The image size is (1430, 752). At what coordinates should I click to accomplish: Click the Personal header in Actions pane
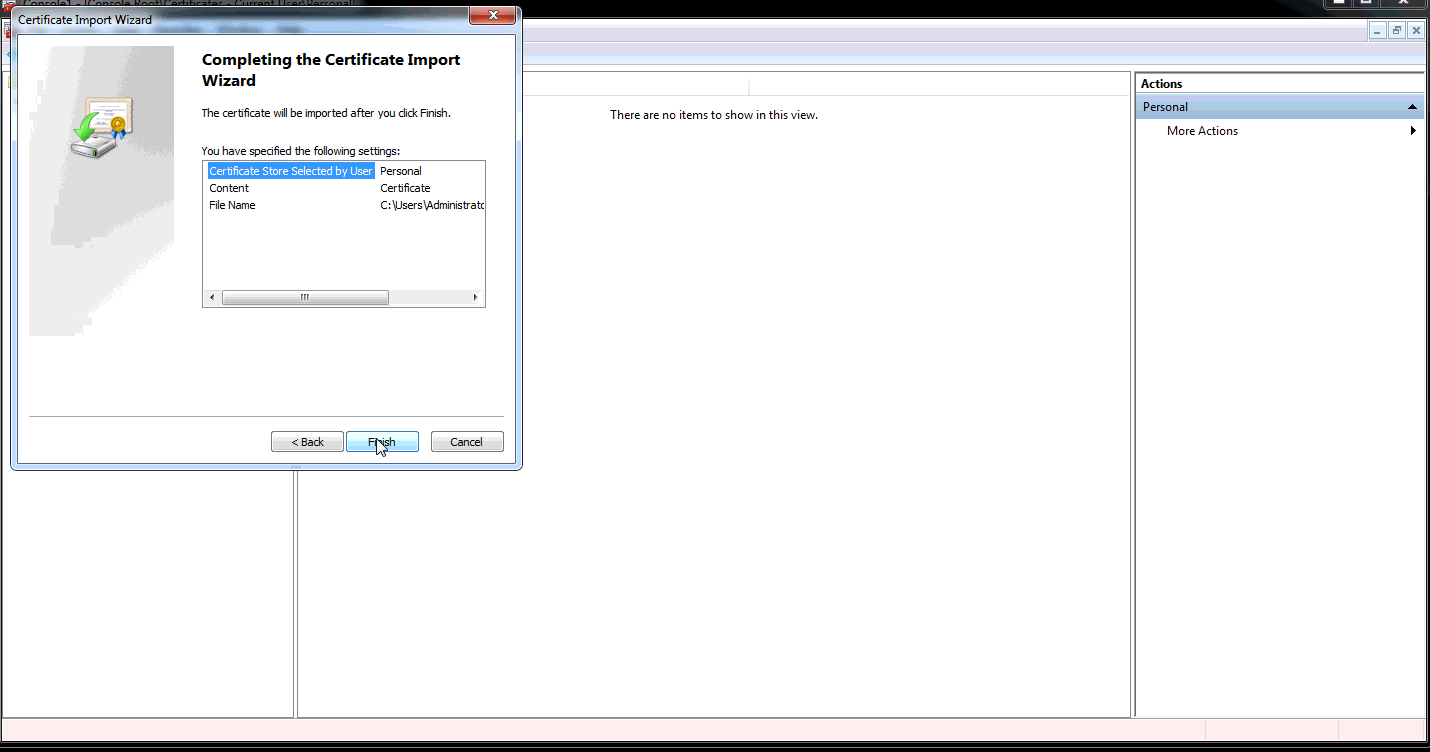[x=1166, y=107]
